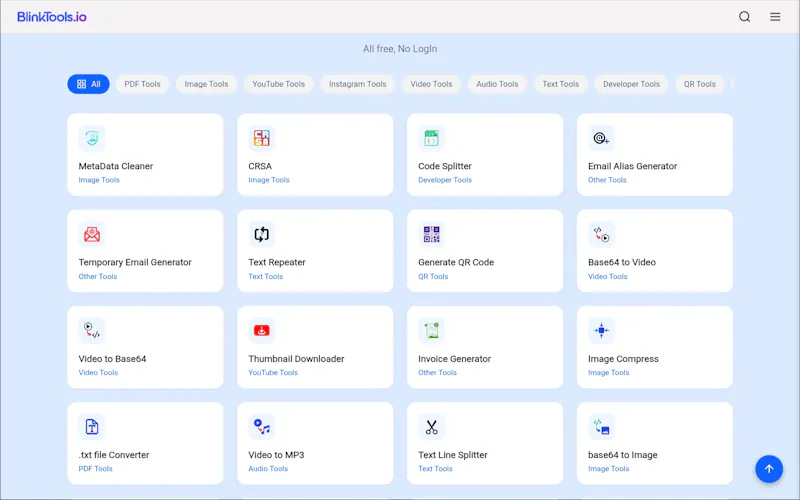Image resolution: width=800 pixels, height=500 pixels.
Task: Filter by Text Tools category
Action: point(561,84)
